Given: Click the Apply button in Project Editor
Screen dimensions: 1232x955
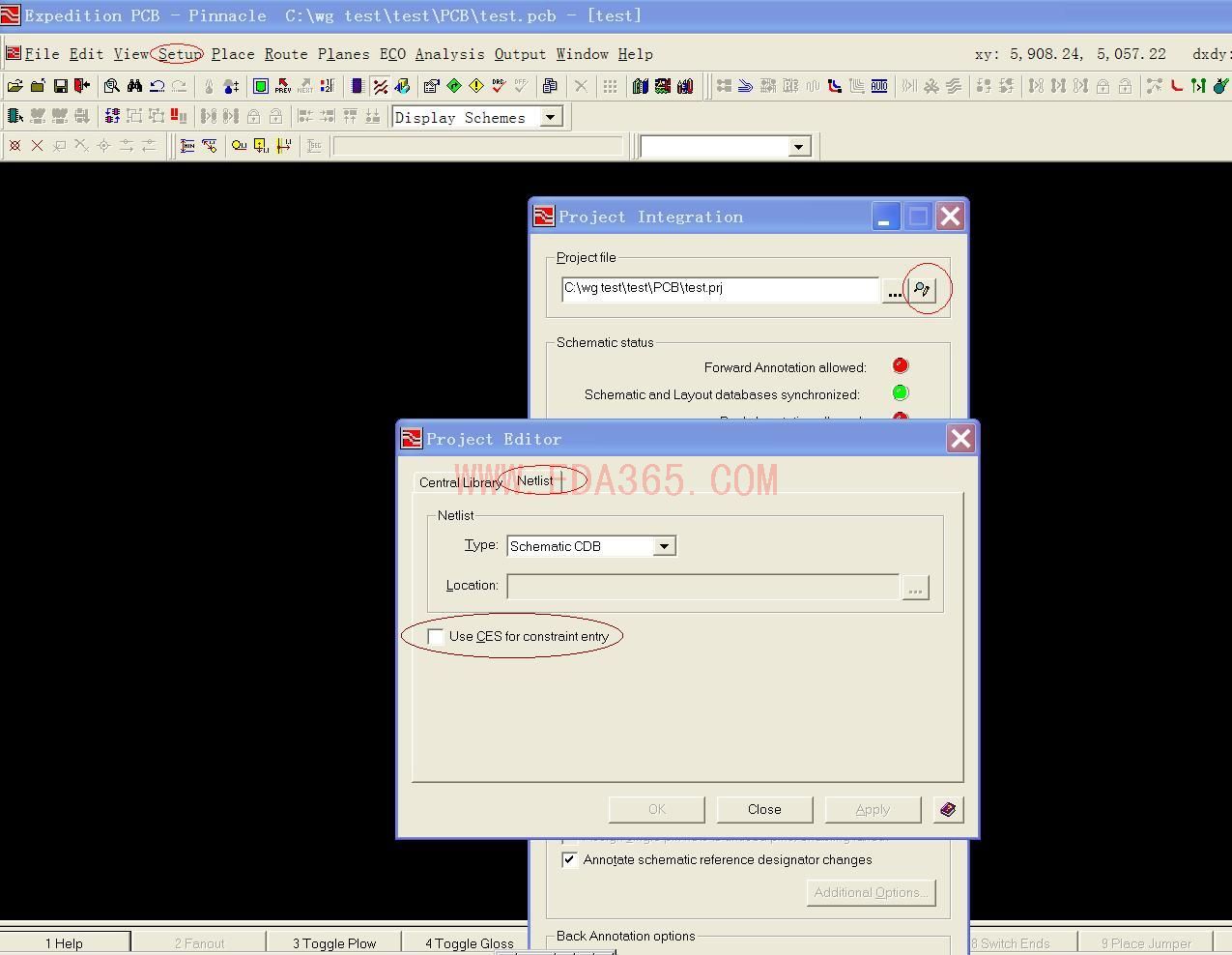Looking at the screenshot, I should 873,809.
